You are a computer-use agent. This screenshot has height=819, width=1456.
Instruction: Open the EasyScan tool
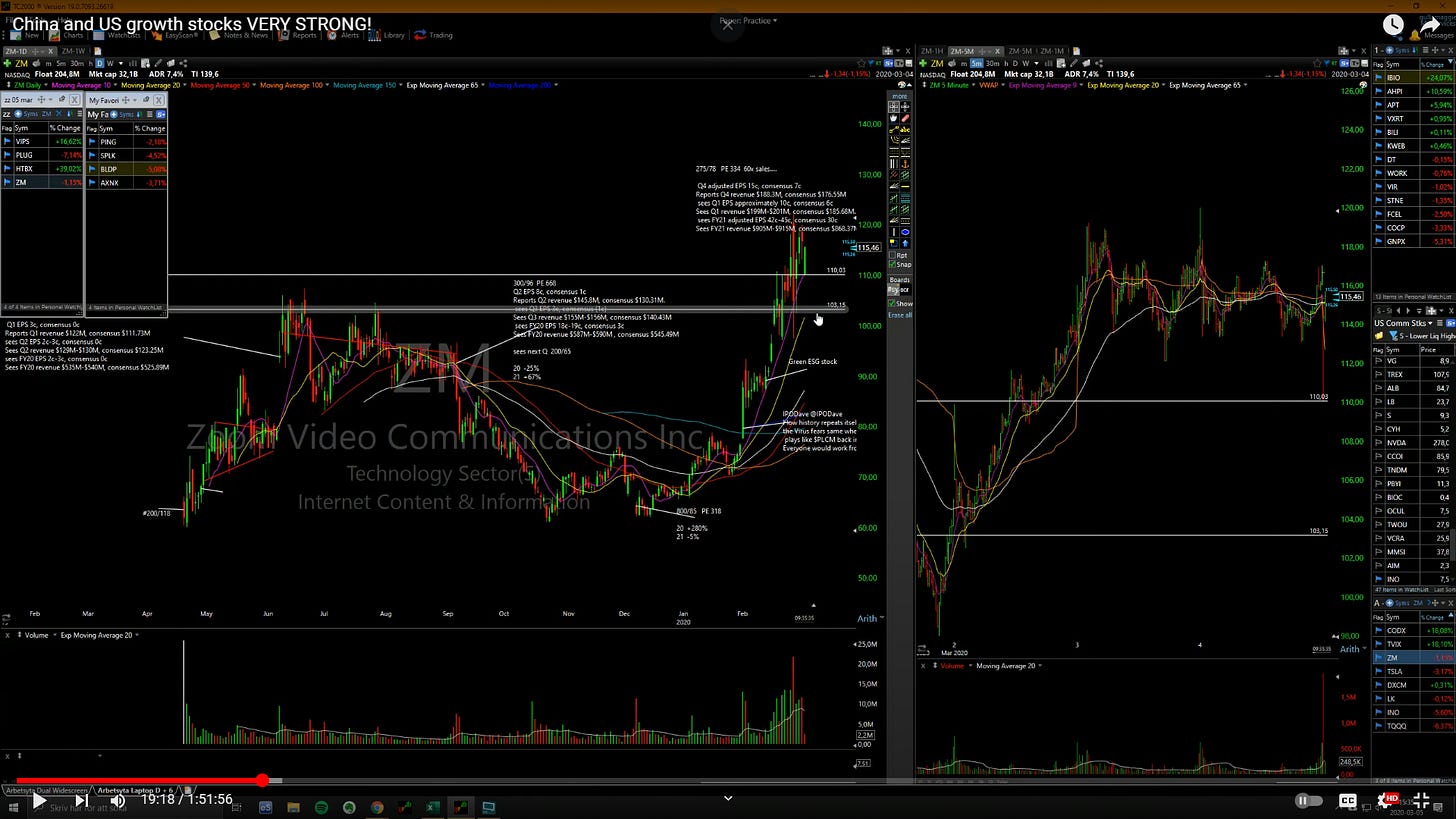[175, 35]
